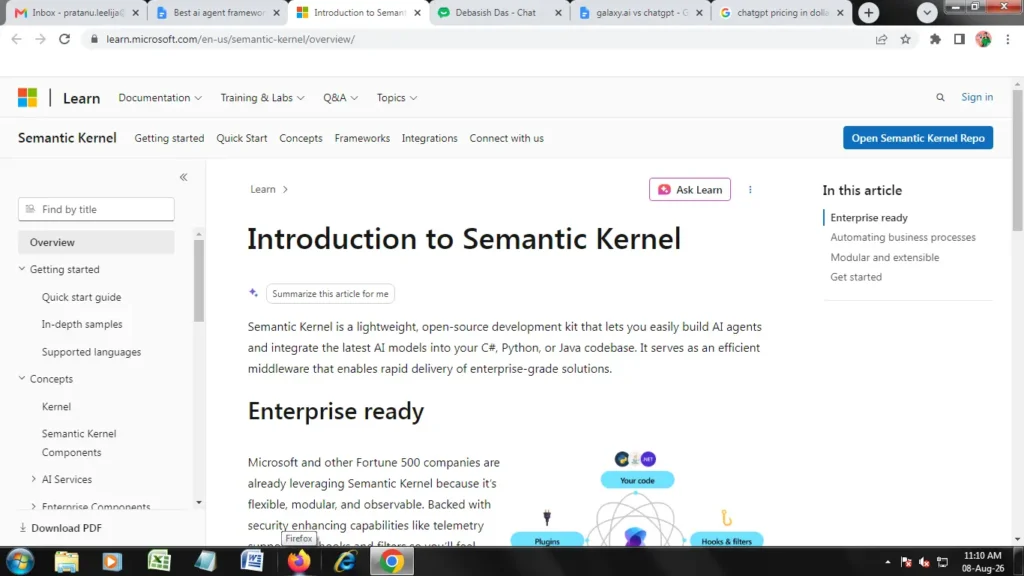Screen dimensions: 1024x576
Task: Launch Word from the taskbar
Action: pos(252,562)
